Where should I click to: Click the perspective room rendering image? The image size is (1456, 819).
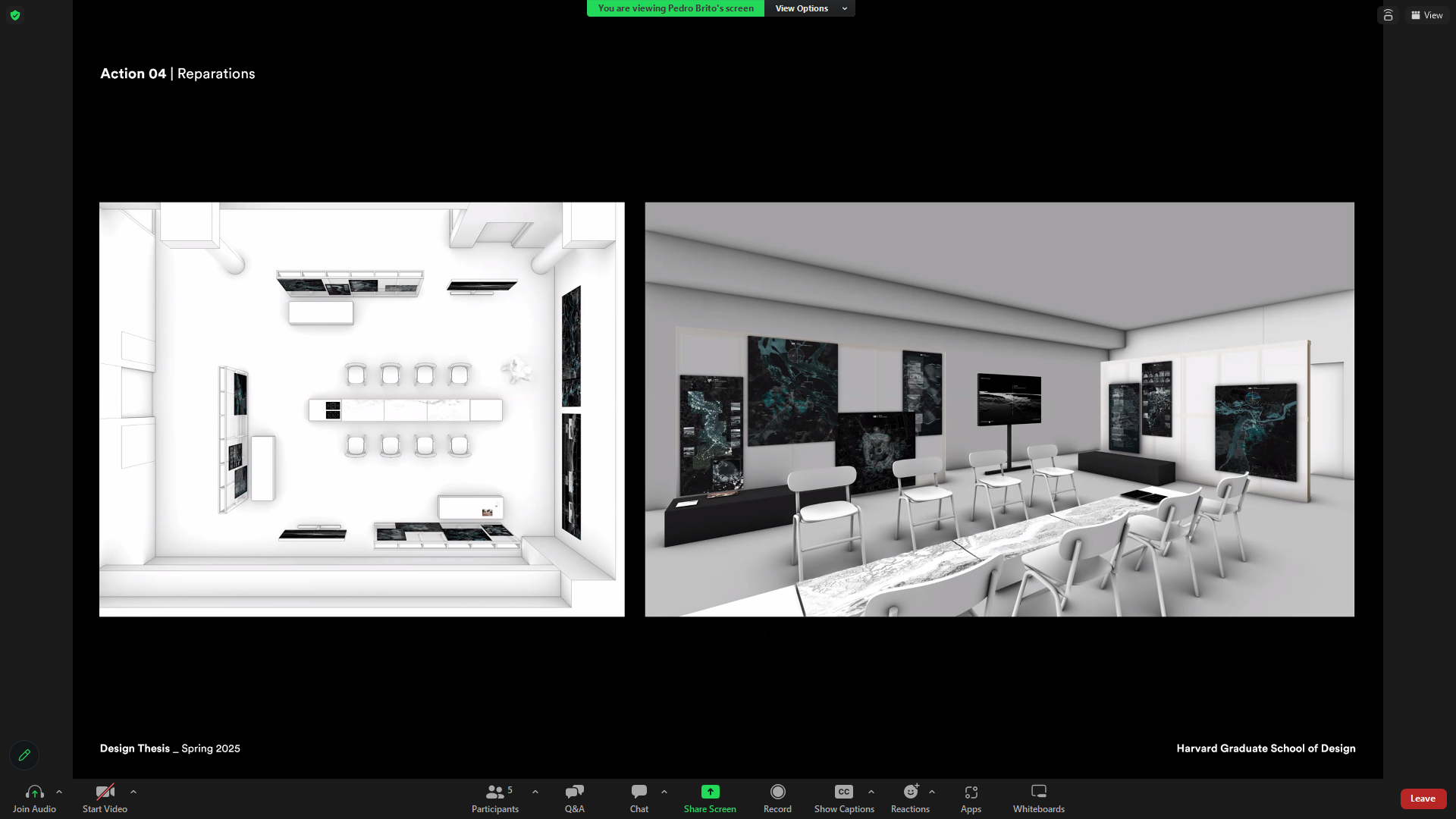click(999, 409)
